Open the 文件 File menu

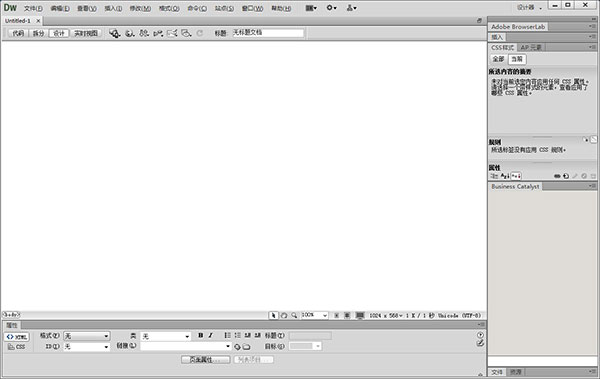(33, 8)
